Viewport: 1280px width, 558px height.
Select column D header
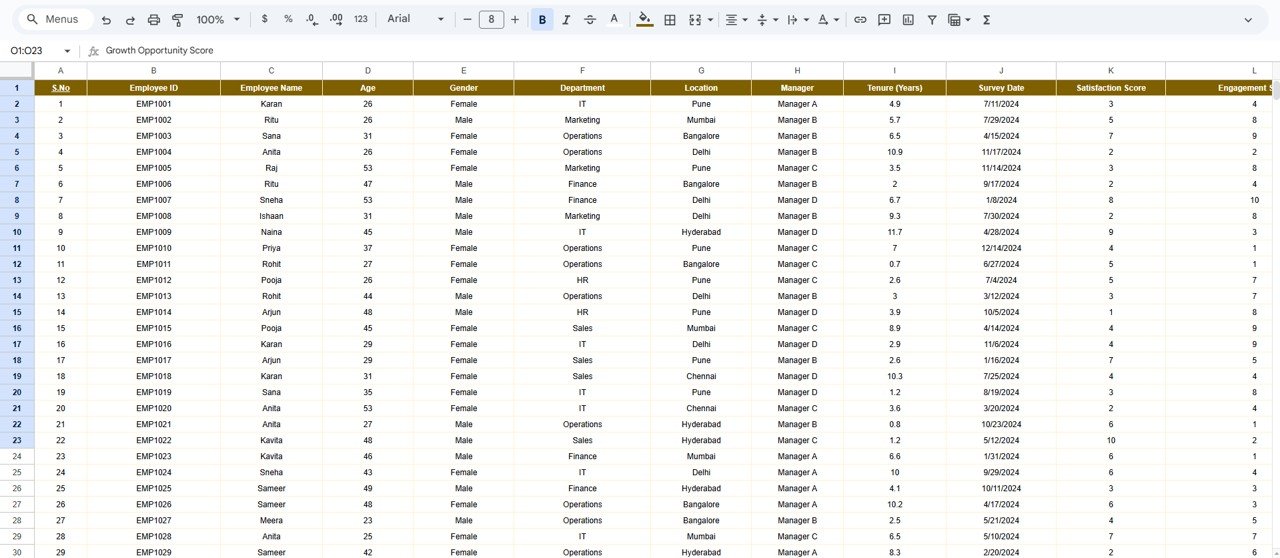coord(368,70)
